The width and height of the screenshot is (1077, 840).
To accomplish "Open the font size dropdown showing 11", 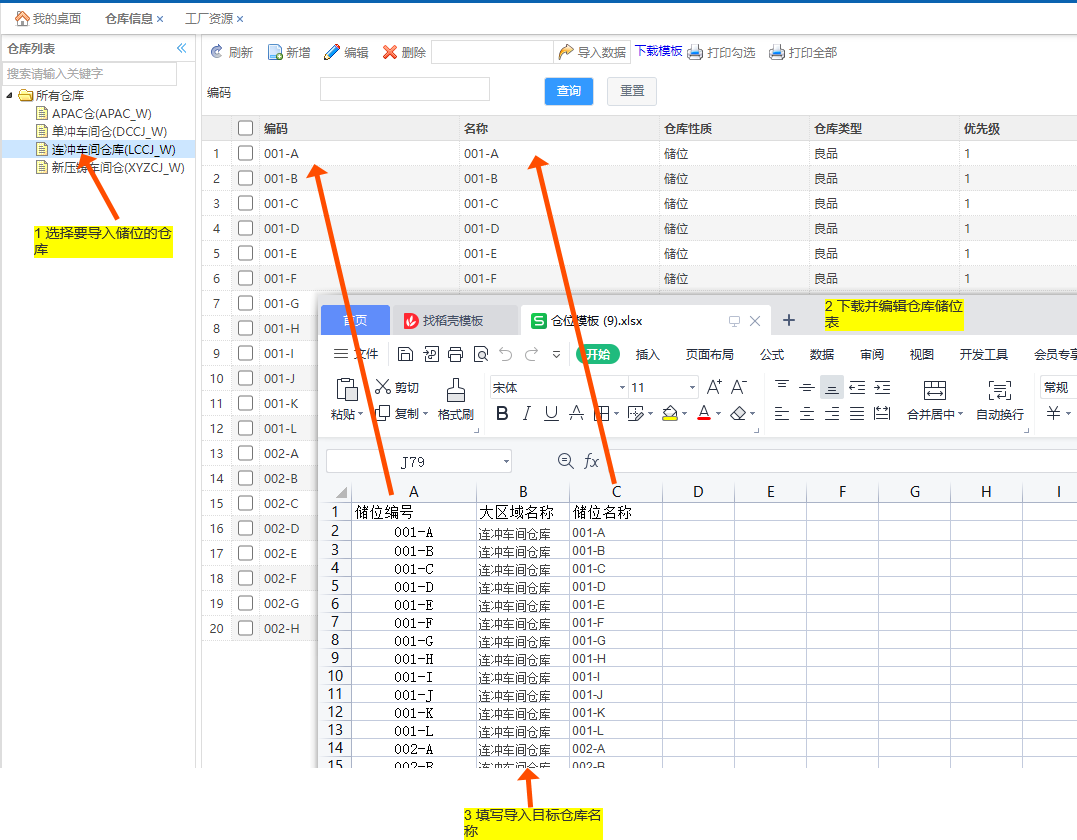I will [x=692, y=387].
